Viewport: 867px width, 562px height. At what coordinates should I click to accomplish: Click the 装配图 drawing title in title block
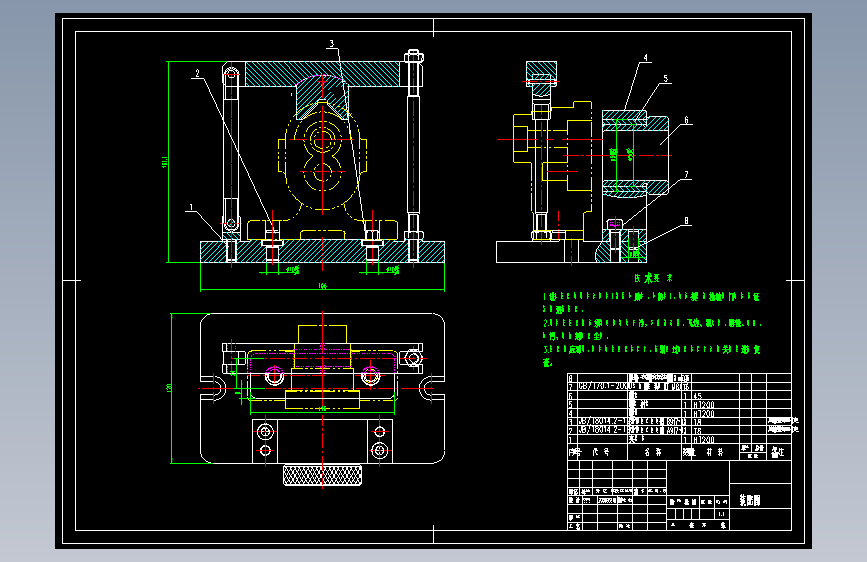click(x=750, y=500)
